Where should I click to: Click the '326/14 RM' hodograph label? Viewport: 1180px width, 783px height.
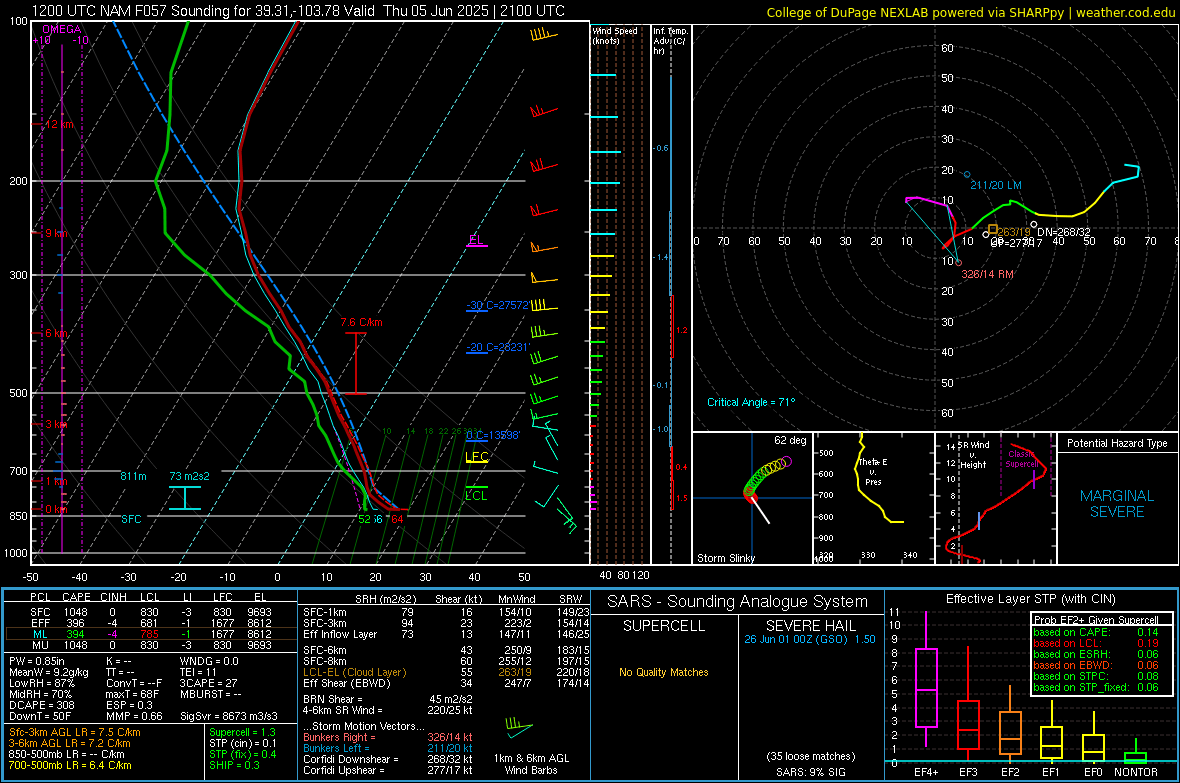pyautogui.click(x=987, y=274)
